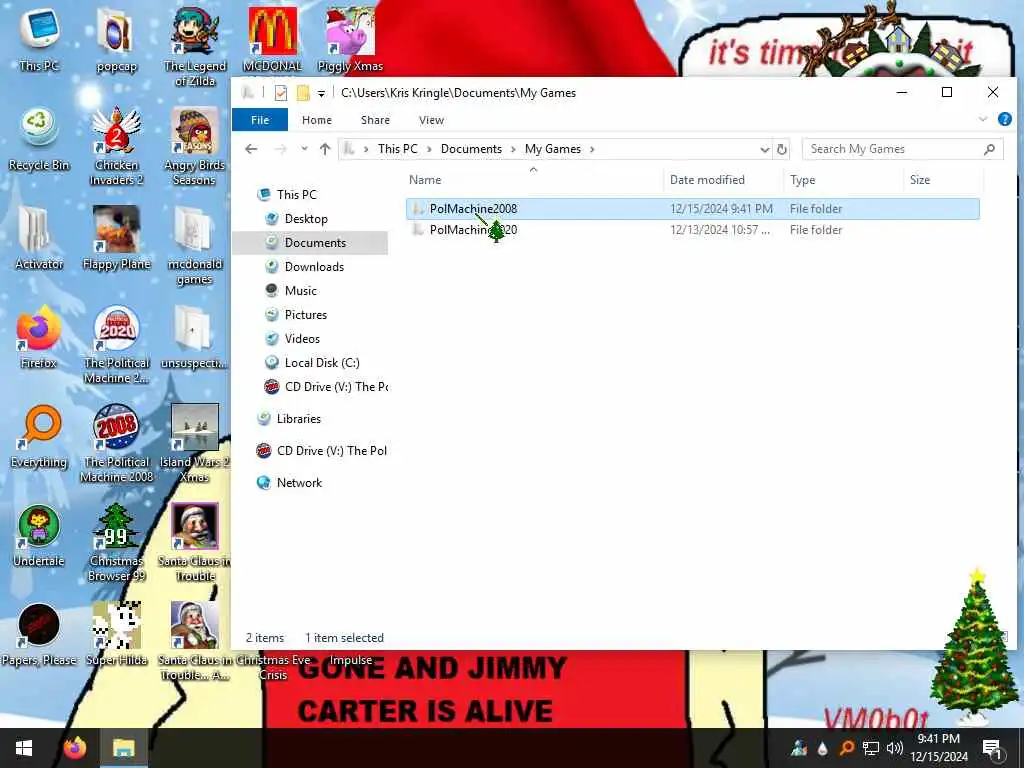Go up one folder level

point(325,150)
